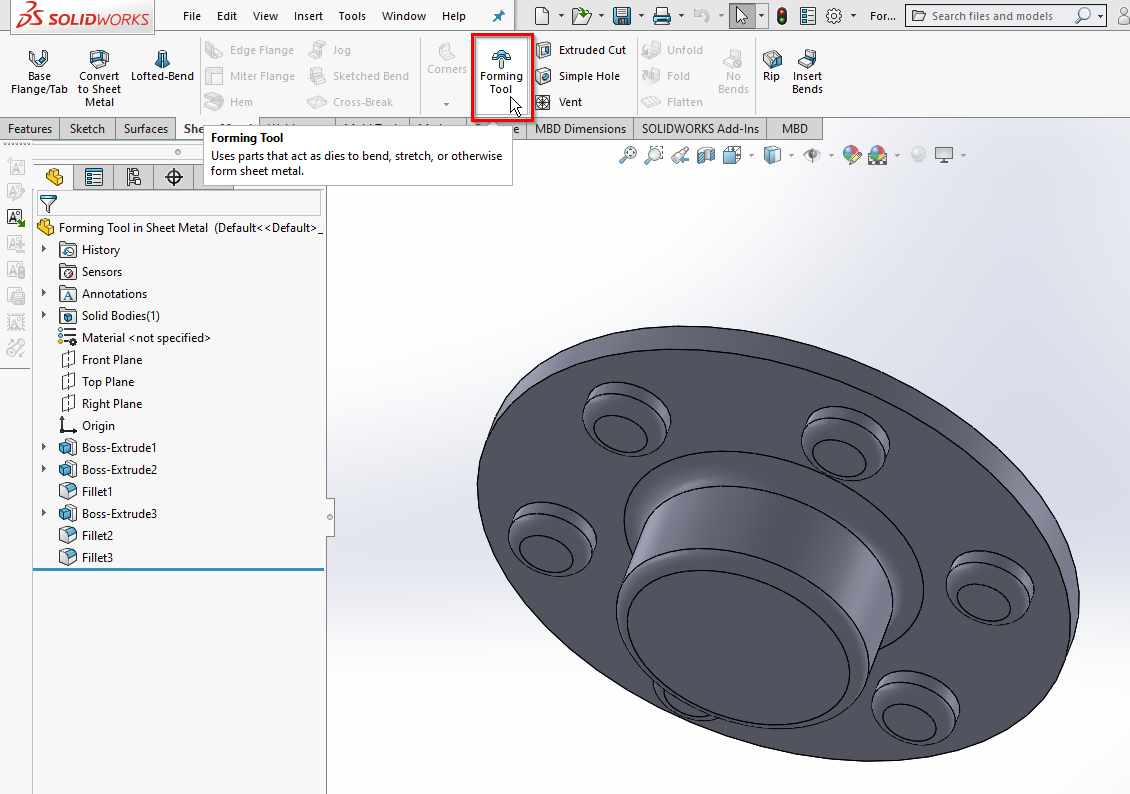The image size is (1130, 794).
Task: Open the ConfigurationManager tab icon
Action: tap(134, 177)
